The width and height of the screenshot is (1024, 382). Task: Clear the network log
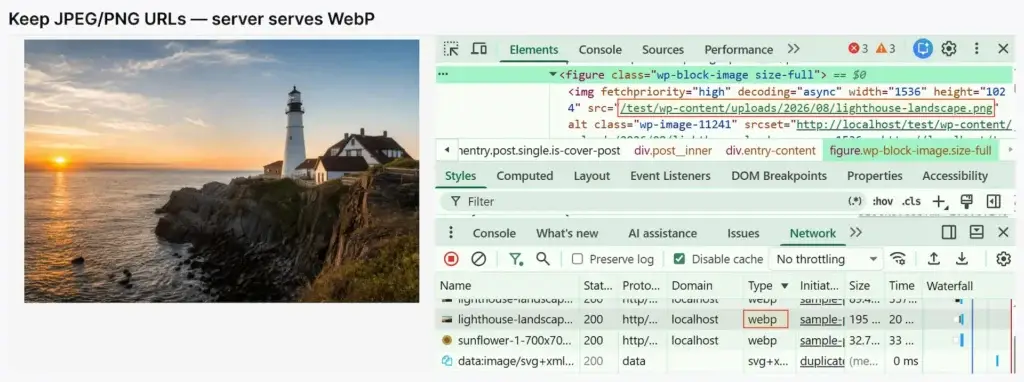tap(479, 259)
